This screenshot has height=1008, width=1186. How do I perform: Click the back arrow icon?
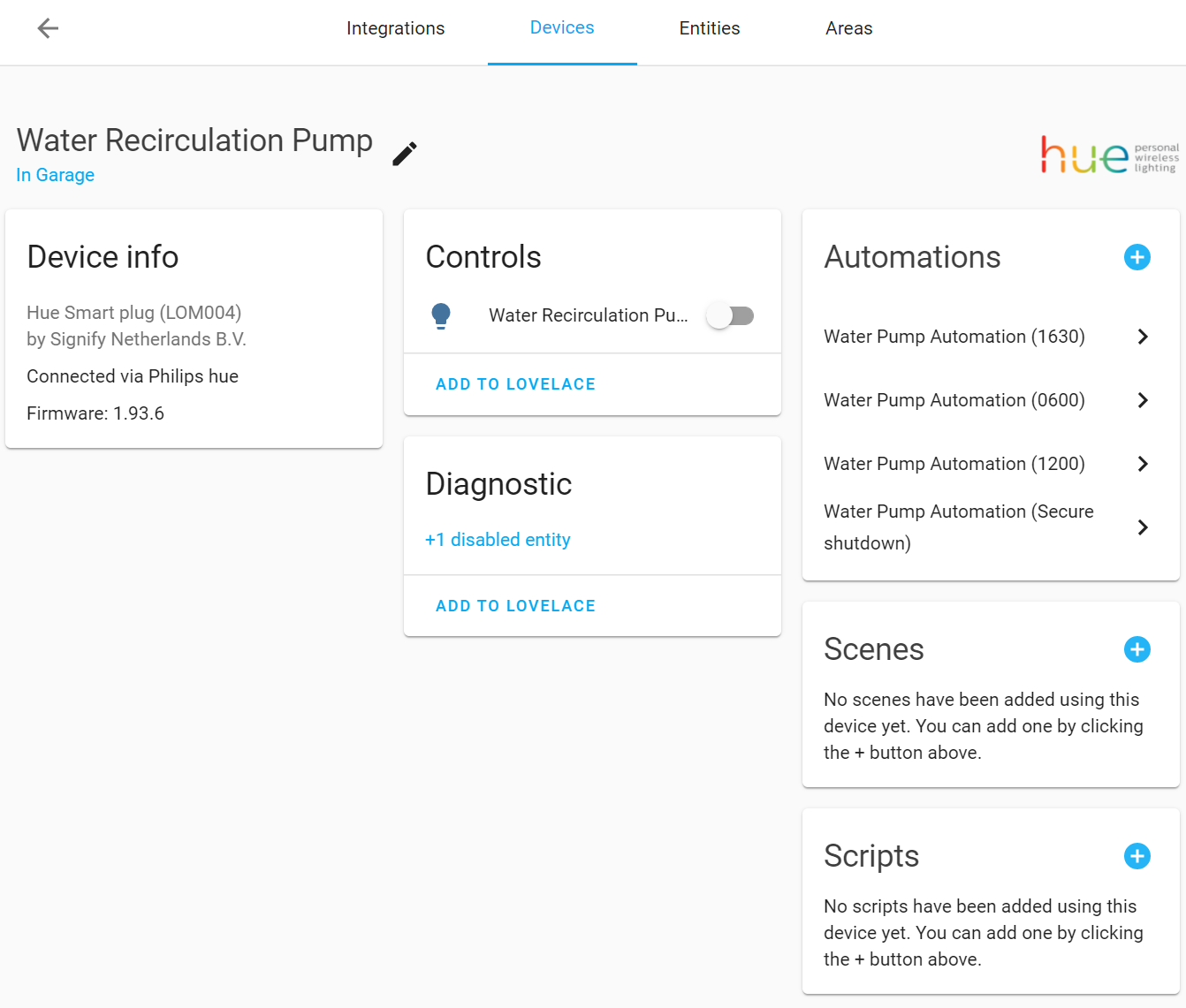pos(48,28)
